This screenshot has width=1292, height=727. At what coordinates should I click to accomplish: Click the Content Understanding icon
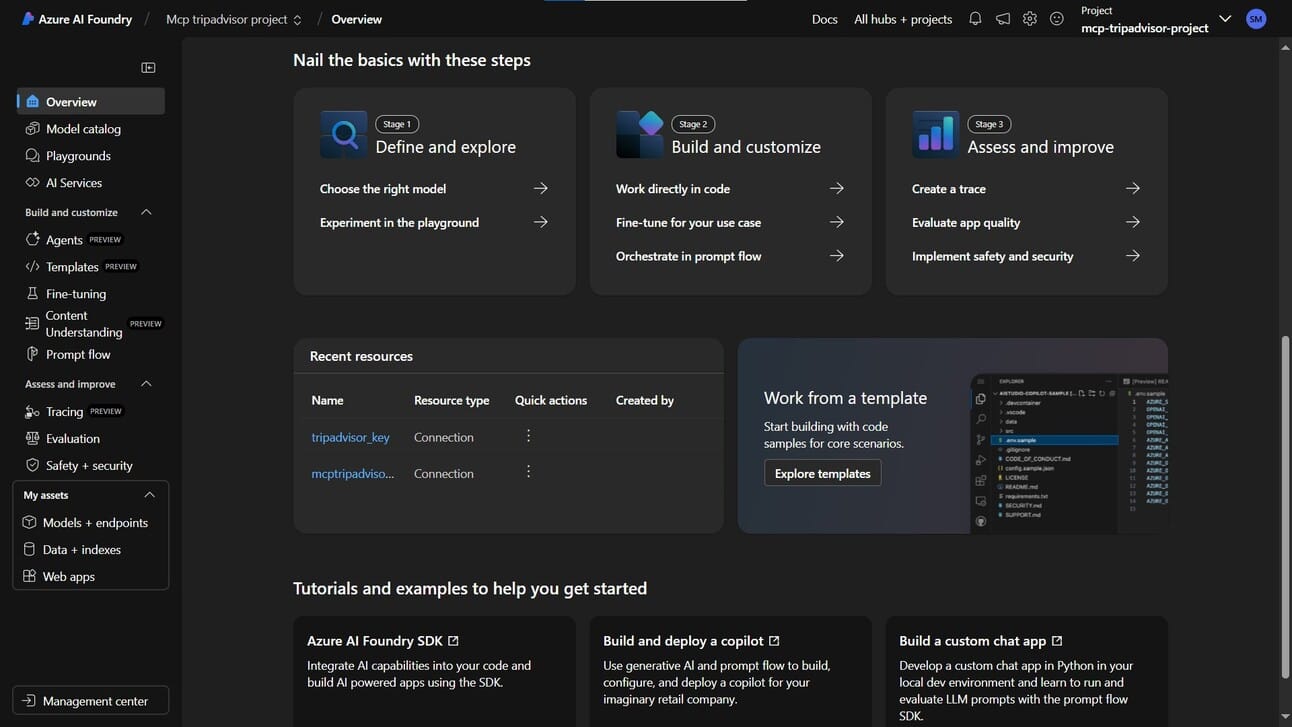(x=33, y=324)
